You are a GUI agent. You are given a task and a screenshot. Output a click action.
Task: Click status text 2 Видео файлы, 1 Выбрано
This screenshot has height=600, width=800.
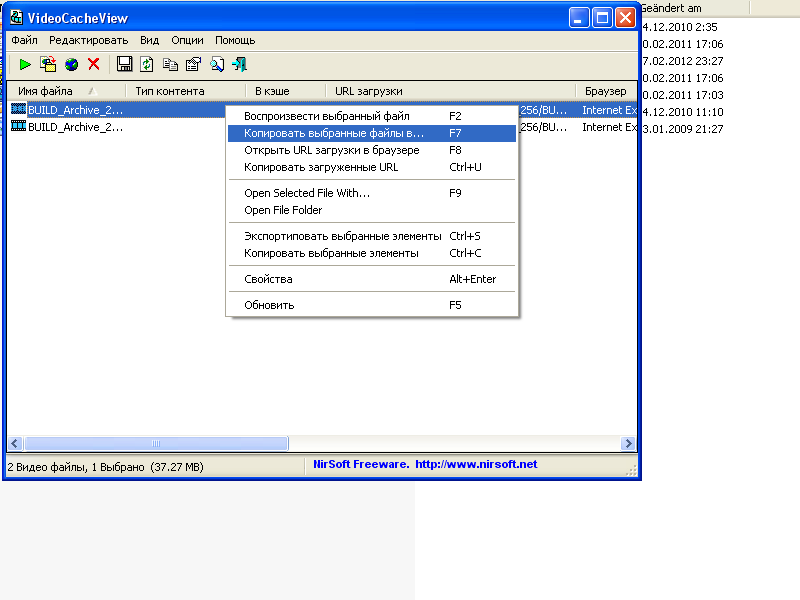pos(76,467)
